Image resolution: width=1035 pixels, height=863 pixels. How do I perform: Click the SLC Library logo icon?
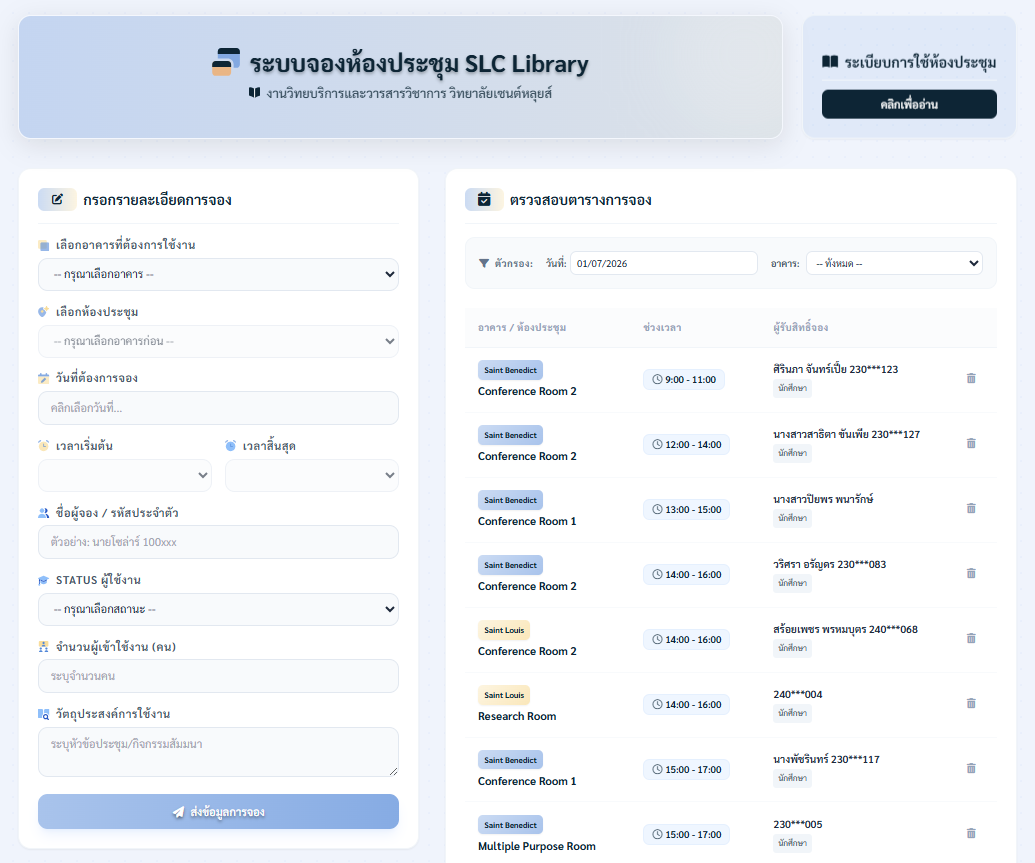point(226,62)
